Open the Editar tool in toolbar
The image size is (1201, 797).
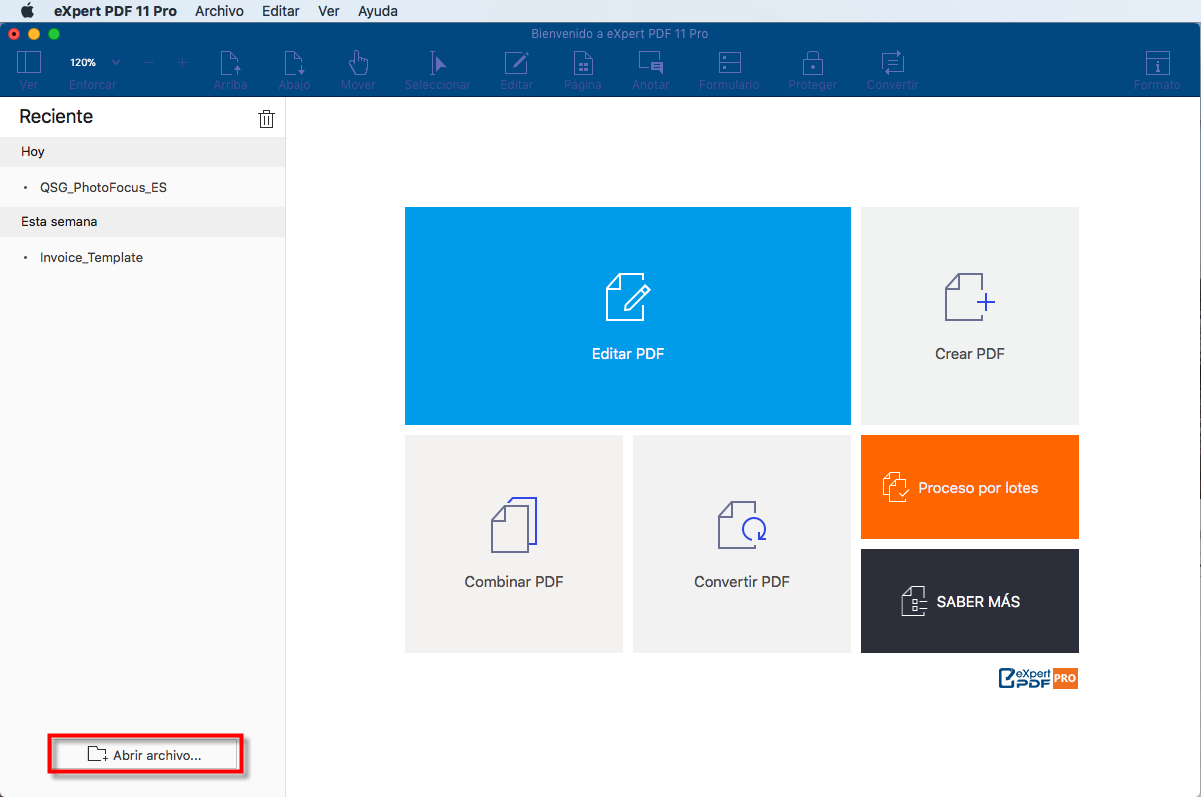coord(516,63)
